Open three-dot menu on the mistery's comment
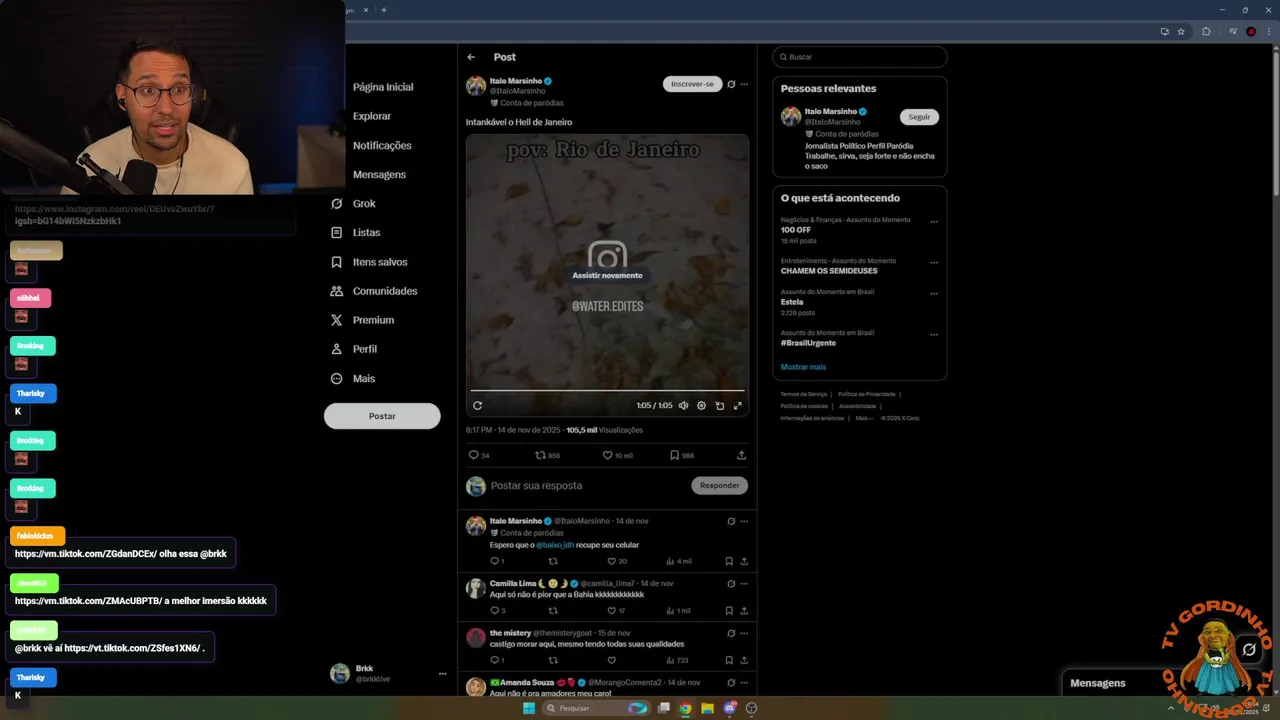 point(744,633)
